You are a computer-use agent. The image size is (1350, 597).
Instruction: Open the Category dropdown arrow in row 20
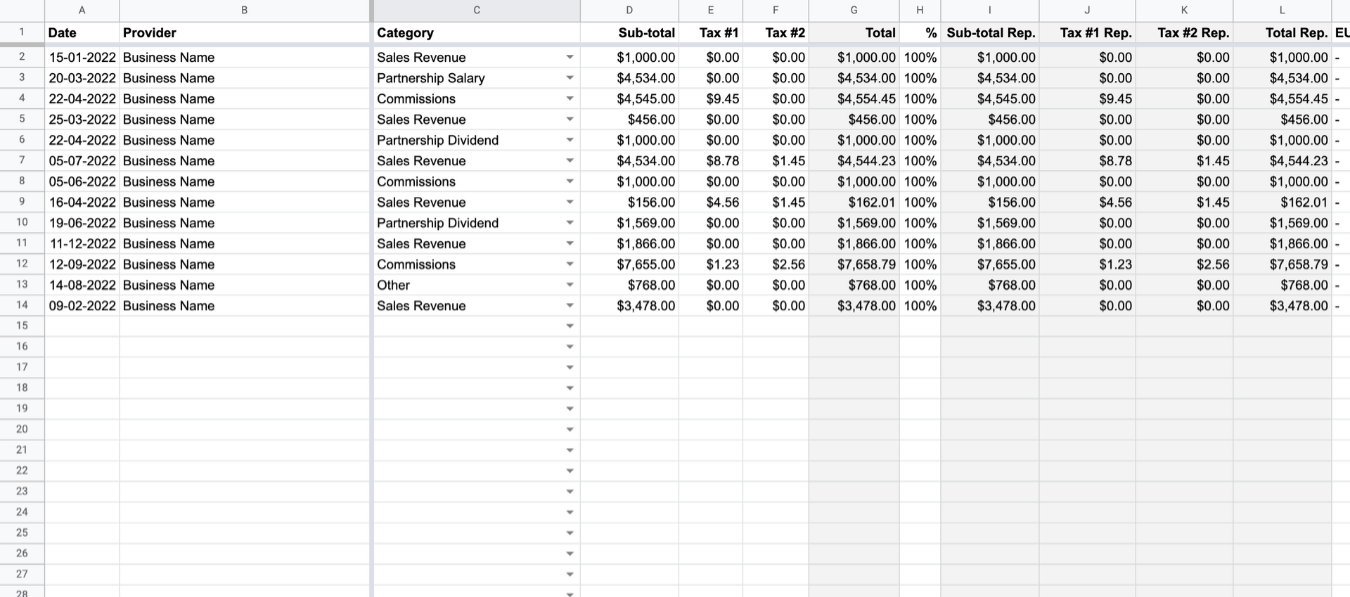pyautogui.click(x=570, y=430)
